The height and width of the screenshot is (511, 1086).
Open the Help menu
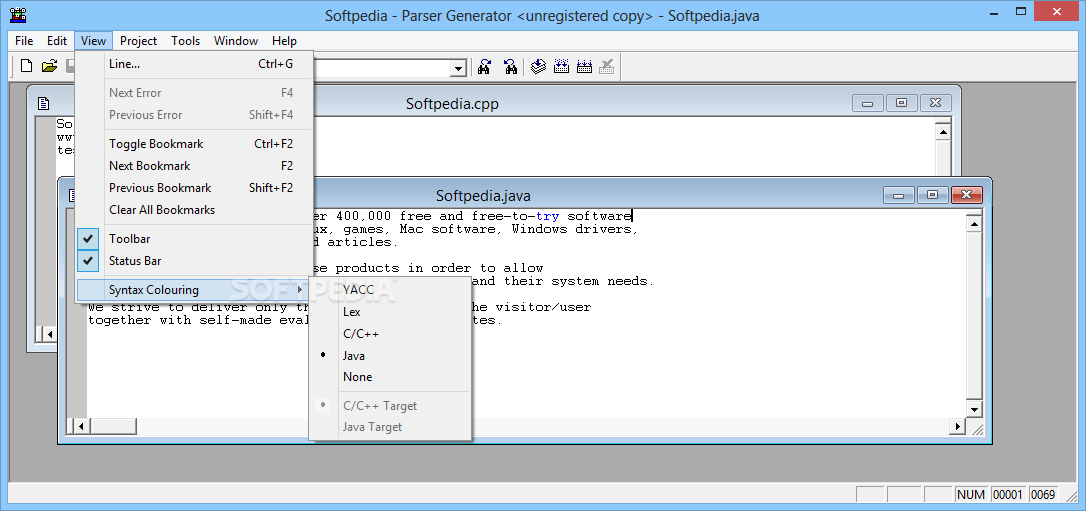pyautogui.click(x=284, y=41)
